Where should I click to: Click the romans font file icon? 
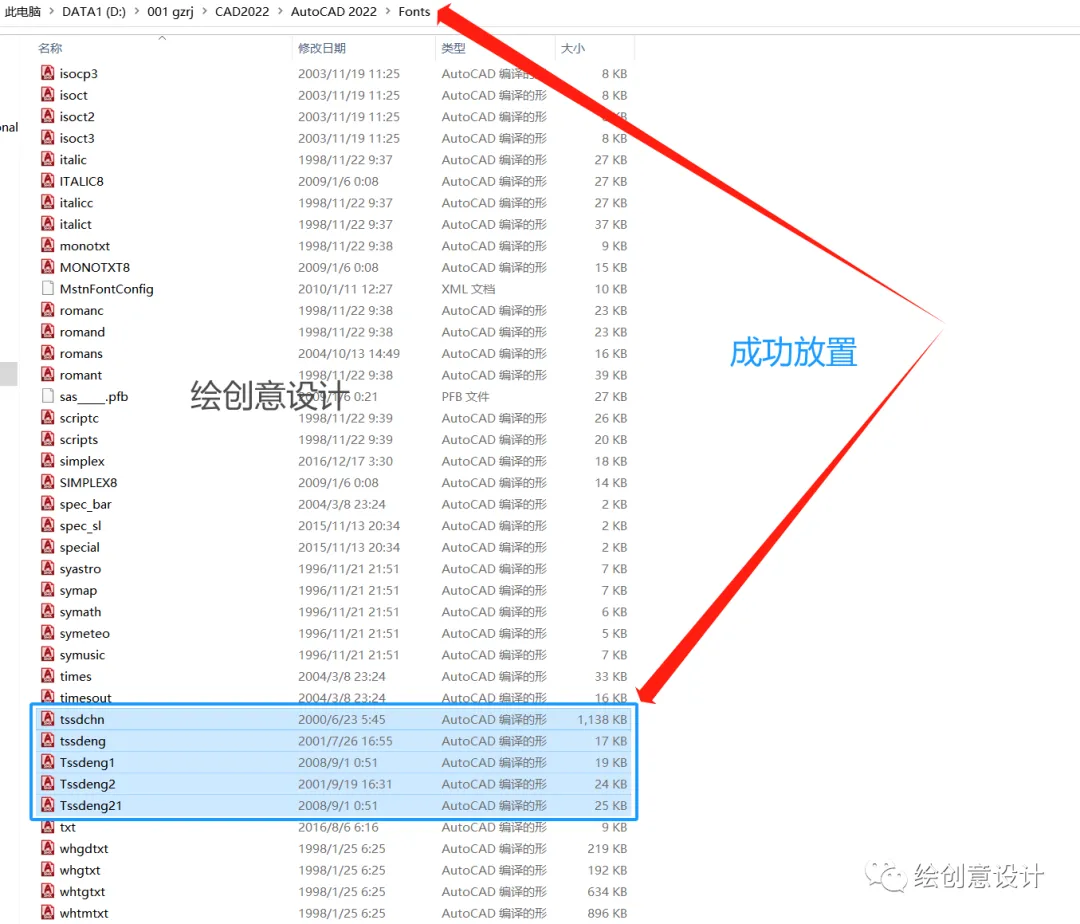(x=48, y=353)
